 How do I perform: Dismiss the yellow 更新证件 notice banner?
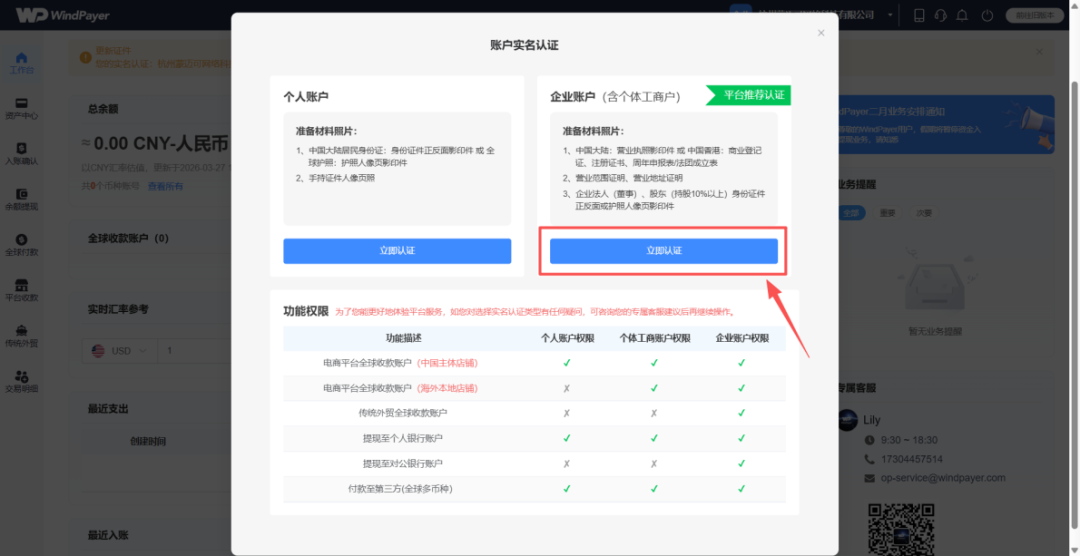(x=1039, y=52)
